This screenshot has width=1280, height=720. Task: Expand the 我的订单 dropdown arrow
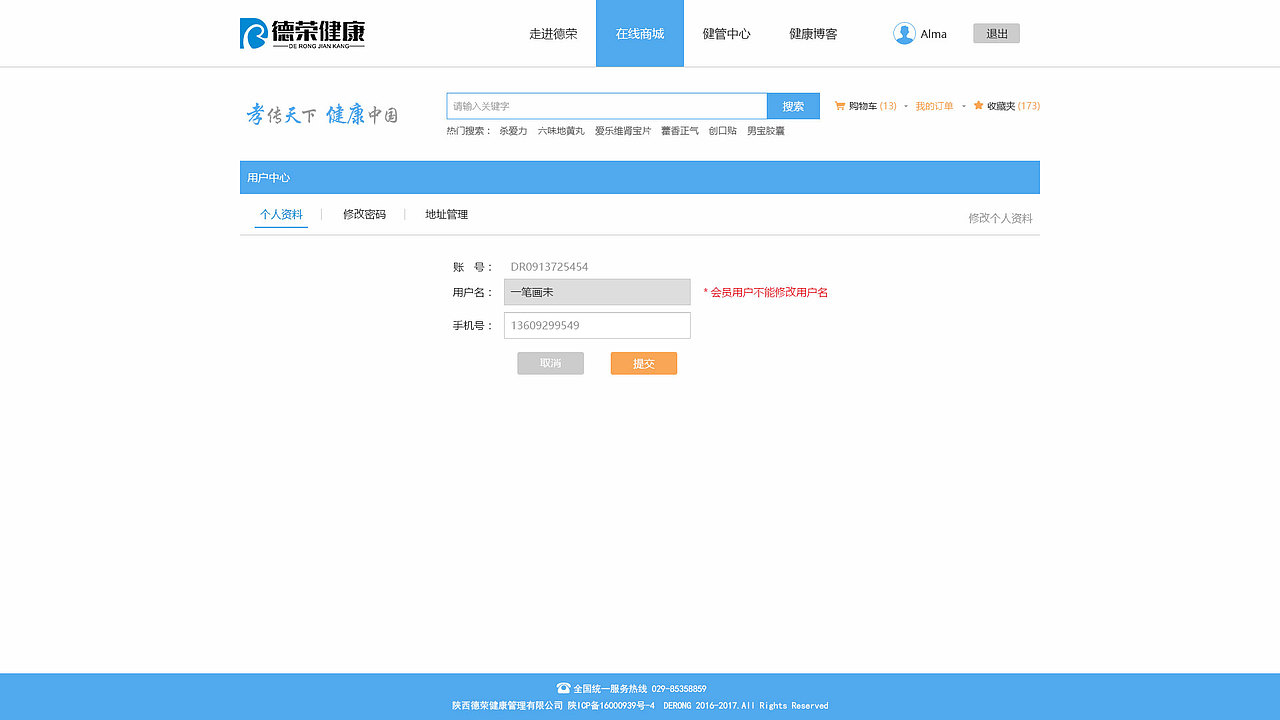tap(962, 105)
